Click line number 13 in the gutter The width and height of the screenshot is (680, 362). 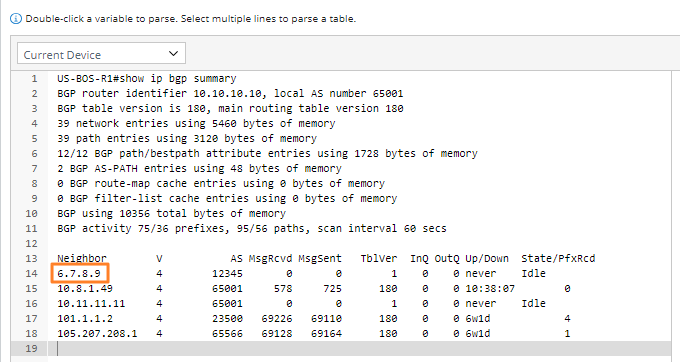point(31,259)
